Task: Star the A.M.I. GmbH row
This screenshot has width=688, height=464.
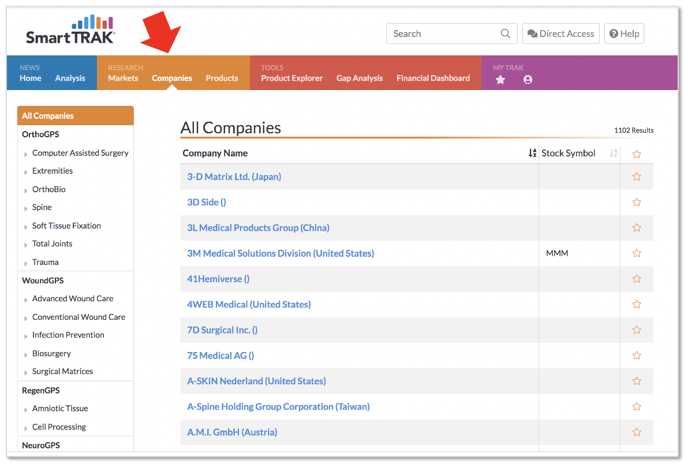Action: coord(637,432)
